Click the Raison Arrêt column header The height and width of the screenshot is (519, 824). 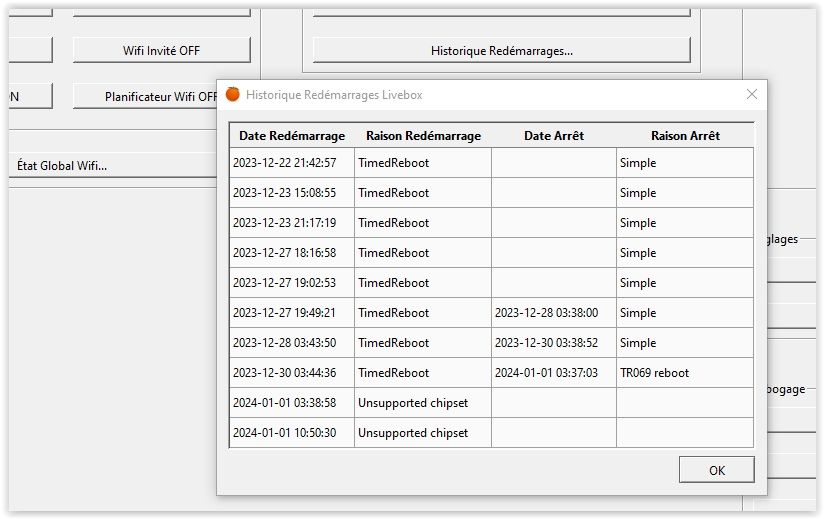point(685,136)
